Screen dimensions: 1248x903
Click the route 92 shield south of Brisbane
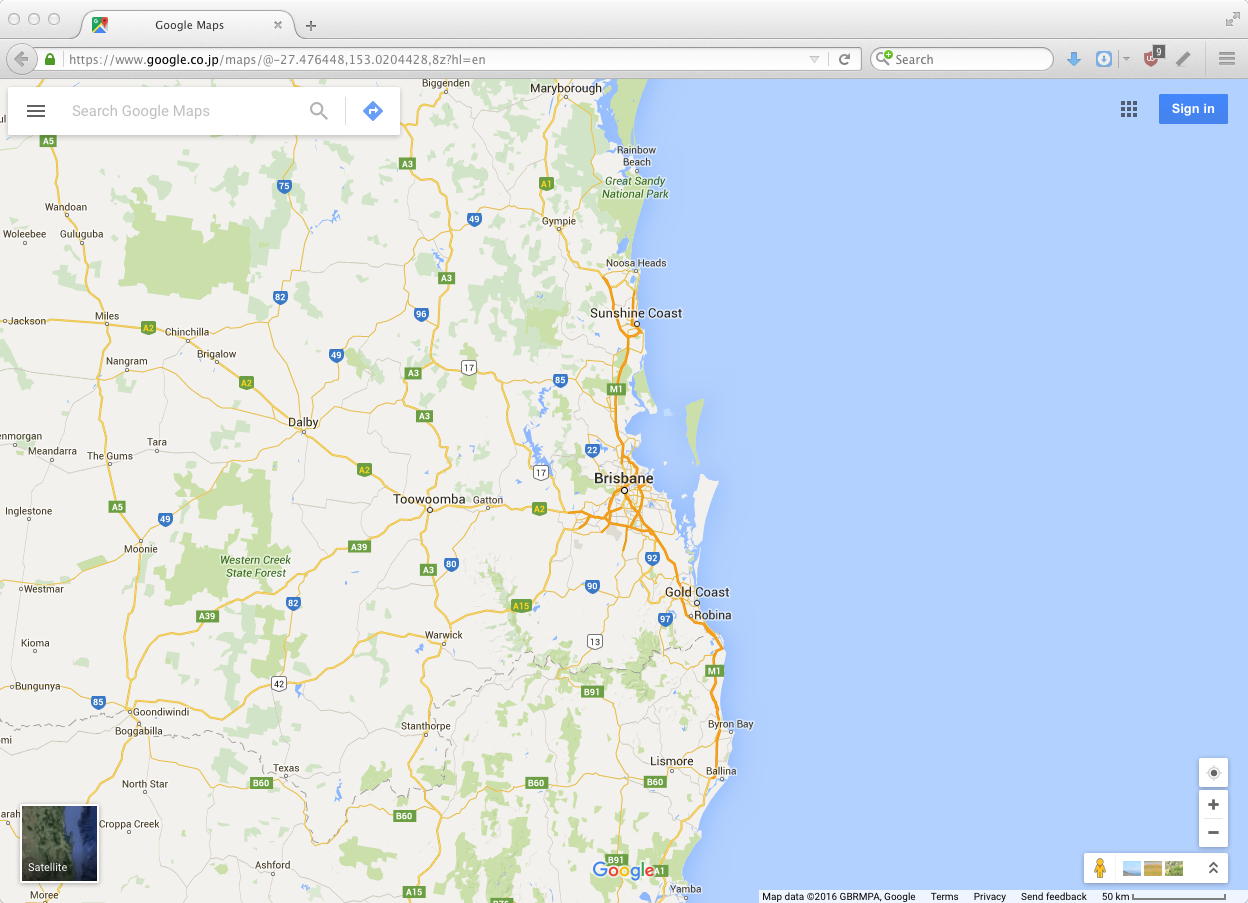(x=652, y=558)
